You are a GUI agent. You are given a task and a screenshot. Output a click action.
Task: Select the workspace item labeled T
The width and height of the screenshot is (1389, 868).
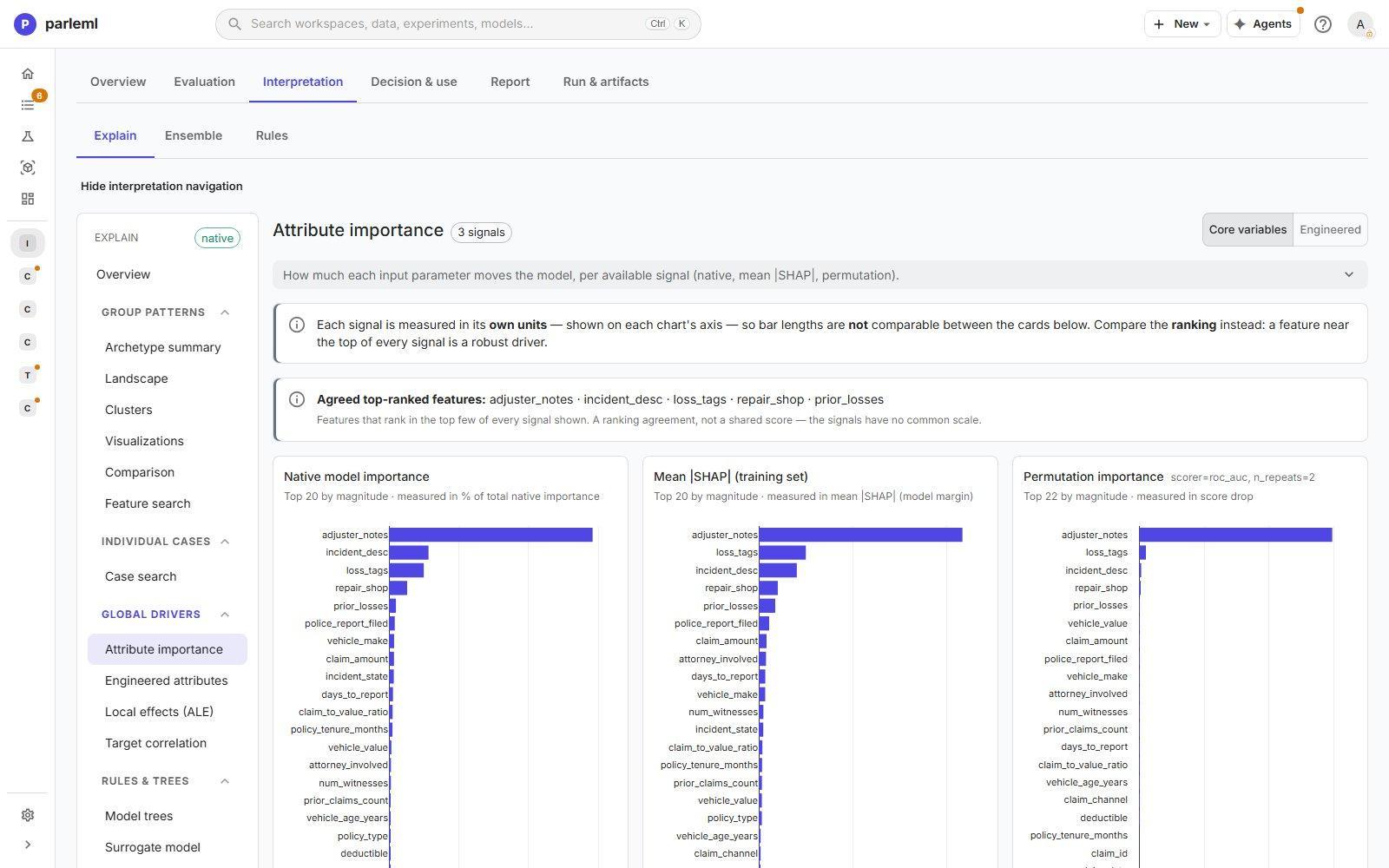[x=28, y=375]
